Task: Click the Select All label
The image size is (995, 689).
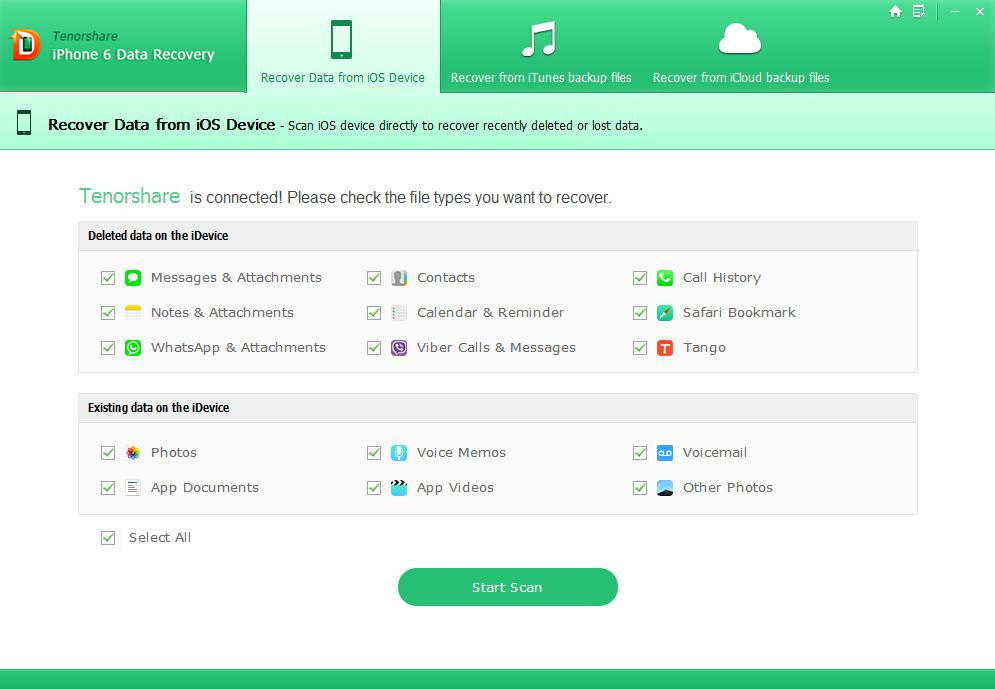Action: click(x=159, y=538)
